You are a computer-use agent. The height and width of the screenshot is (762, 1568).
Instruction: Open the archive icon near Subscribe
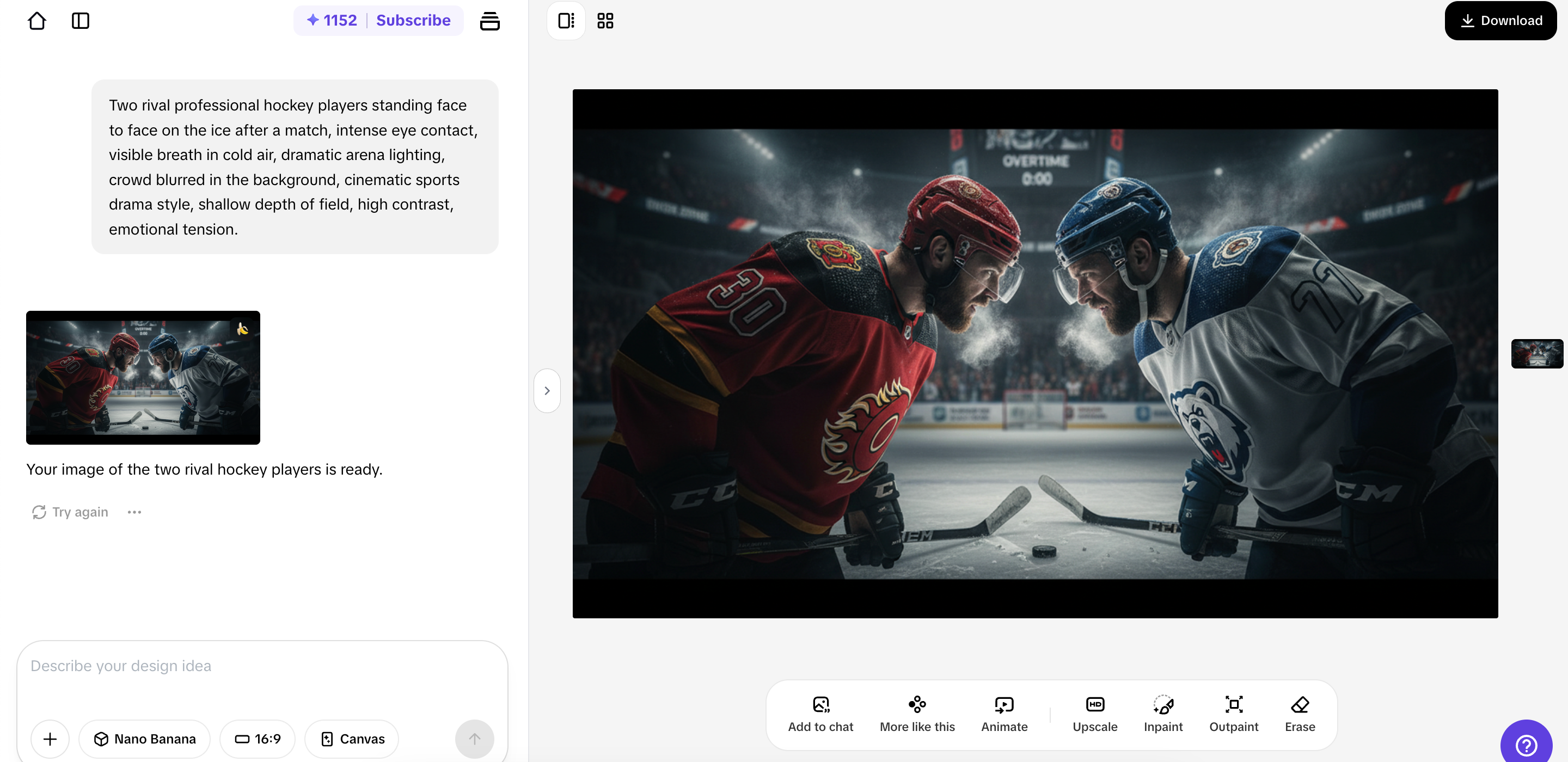click(490, 20)
